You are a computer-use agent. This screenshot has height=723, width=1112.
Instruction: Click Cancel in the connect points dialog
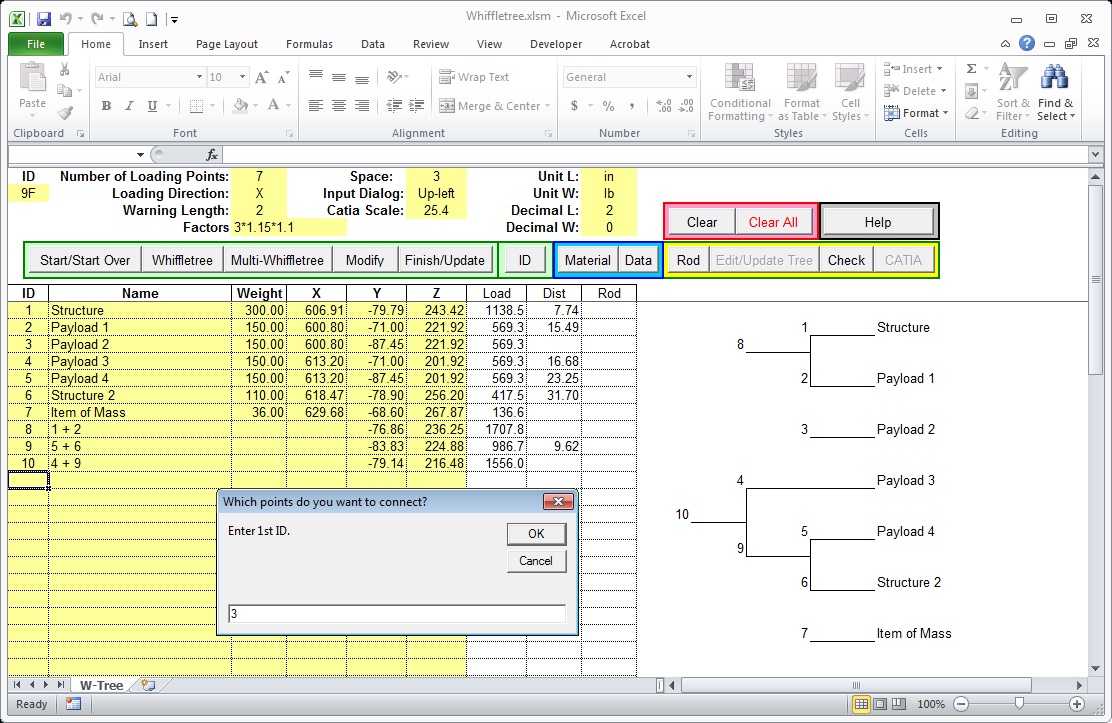(x=537, y=561)
